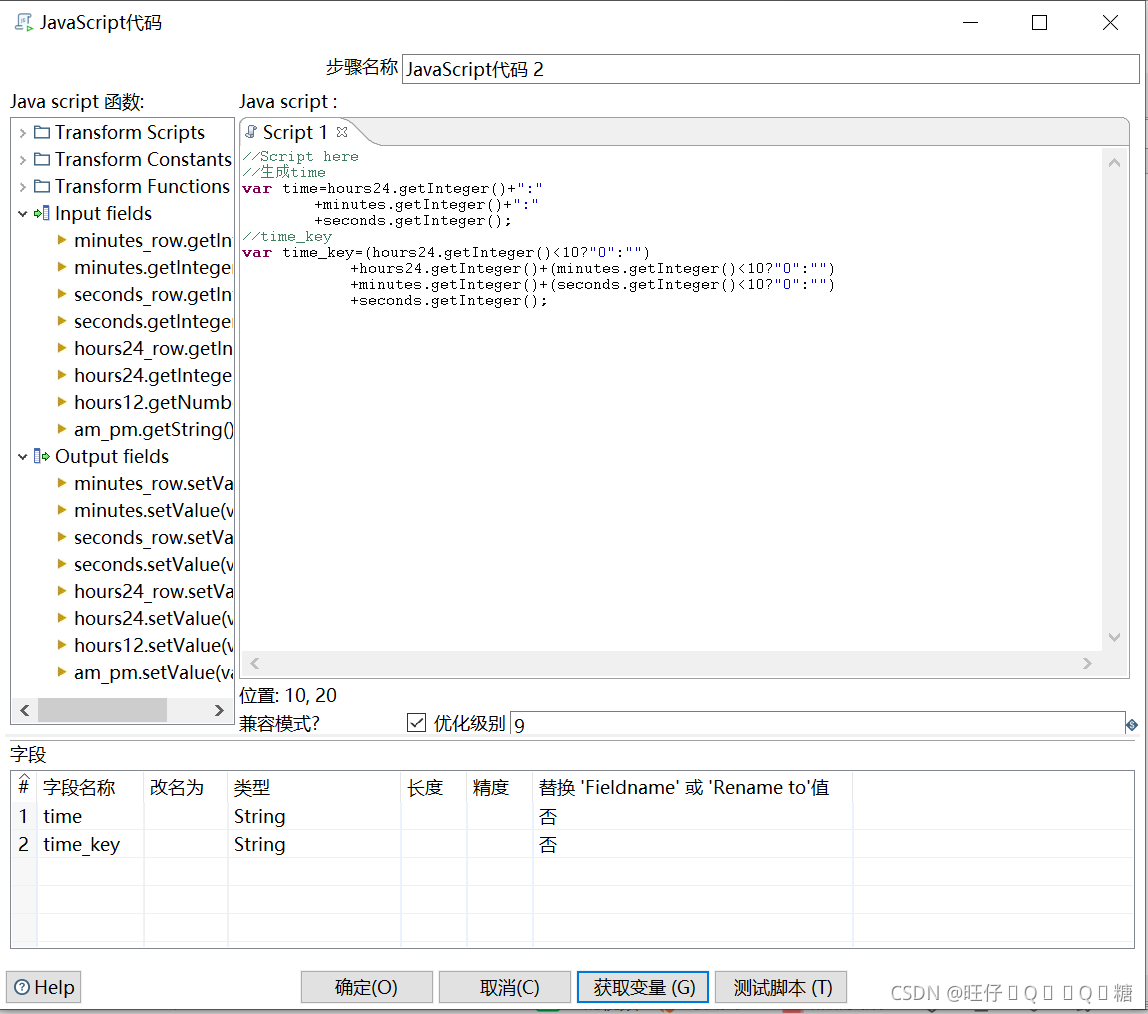The width and height of the screenshot is (1148, 1014).
Task: Collapse the Input fields node
Action: click(x=23, y=214)
